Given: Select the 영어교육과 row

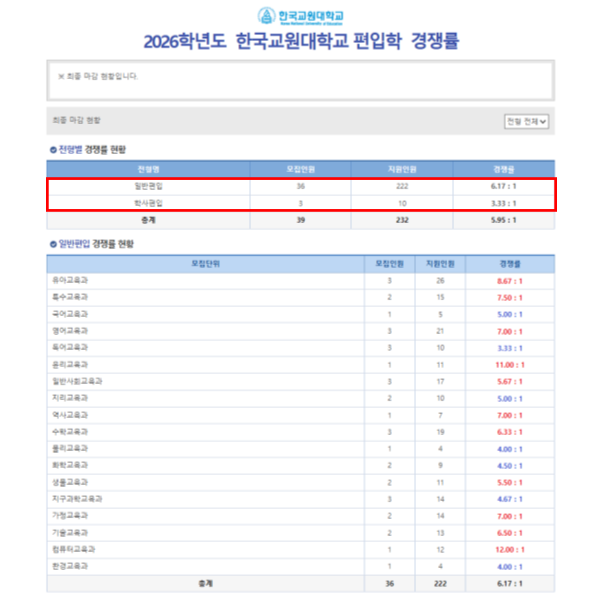Looking at the screenshot, I should click(x=301, y=331).
